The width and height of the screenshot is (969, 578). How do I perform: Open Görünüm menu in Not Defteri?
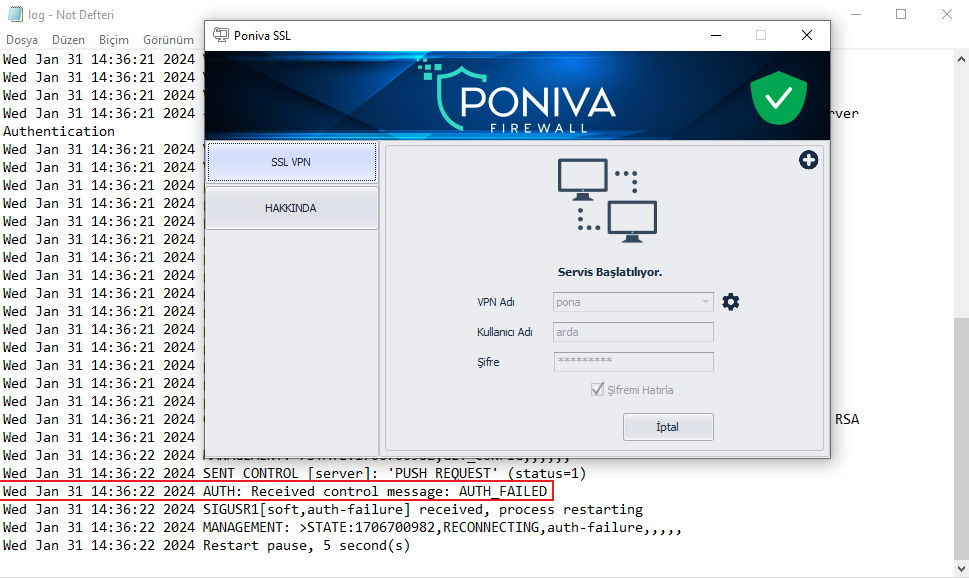coord(168,40)
